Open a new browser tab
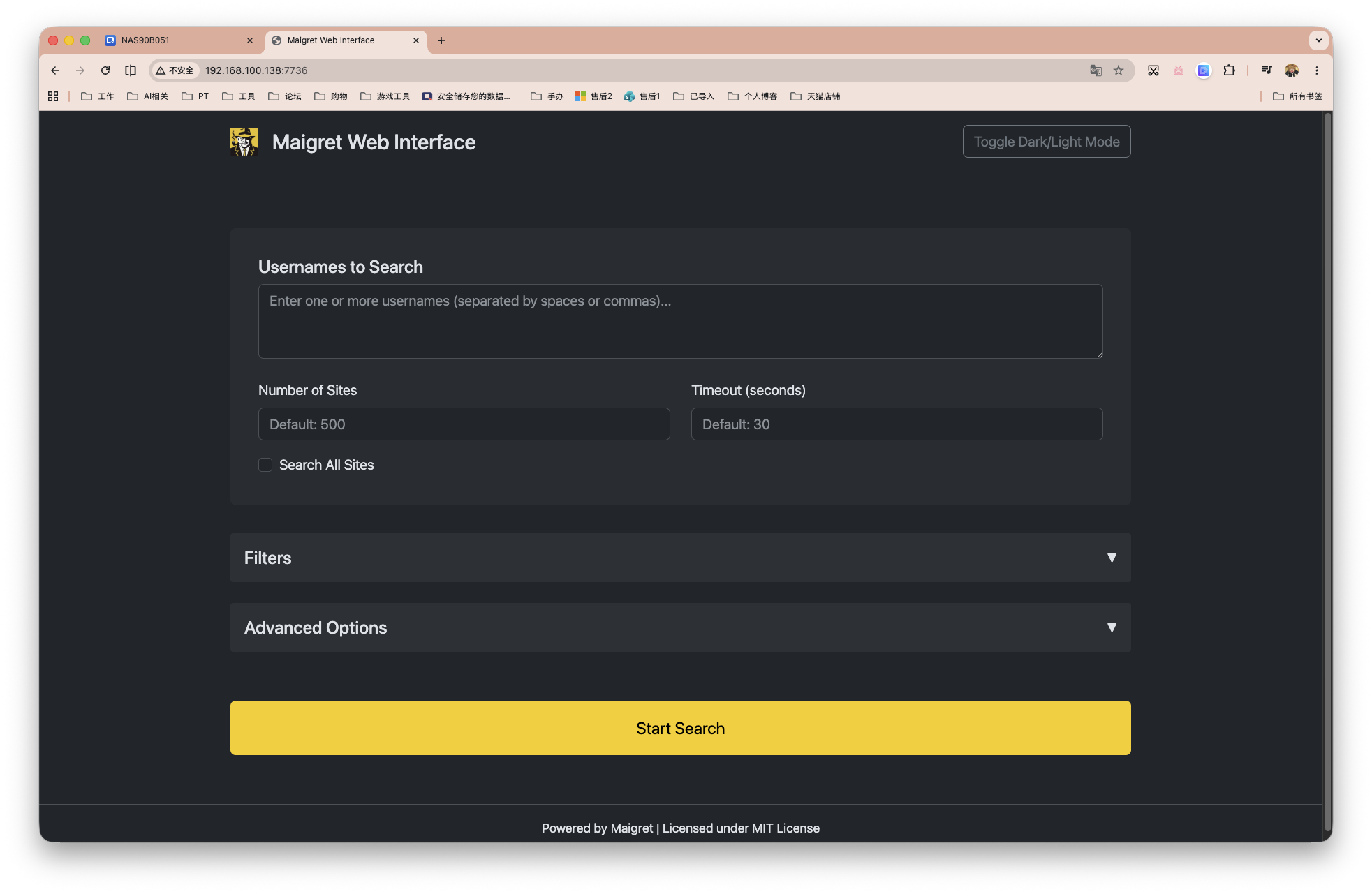The image size is (1372, 894). point(441,40)
